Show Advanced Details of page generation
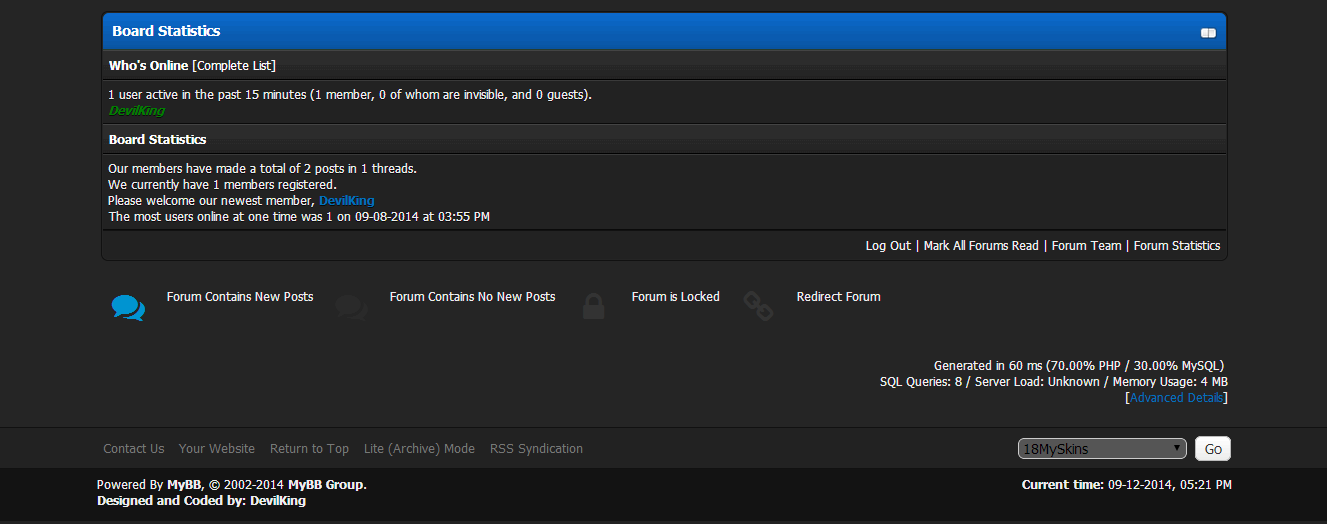The width and height of the screenshot is (1327, 524). click(1176, 398)
